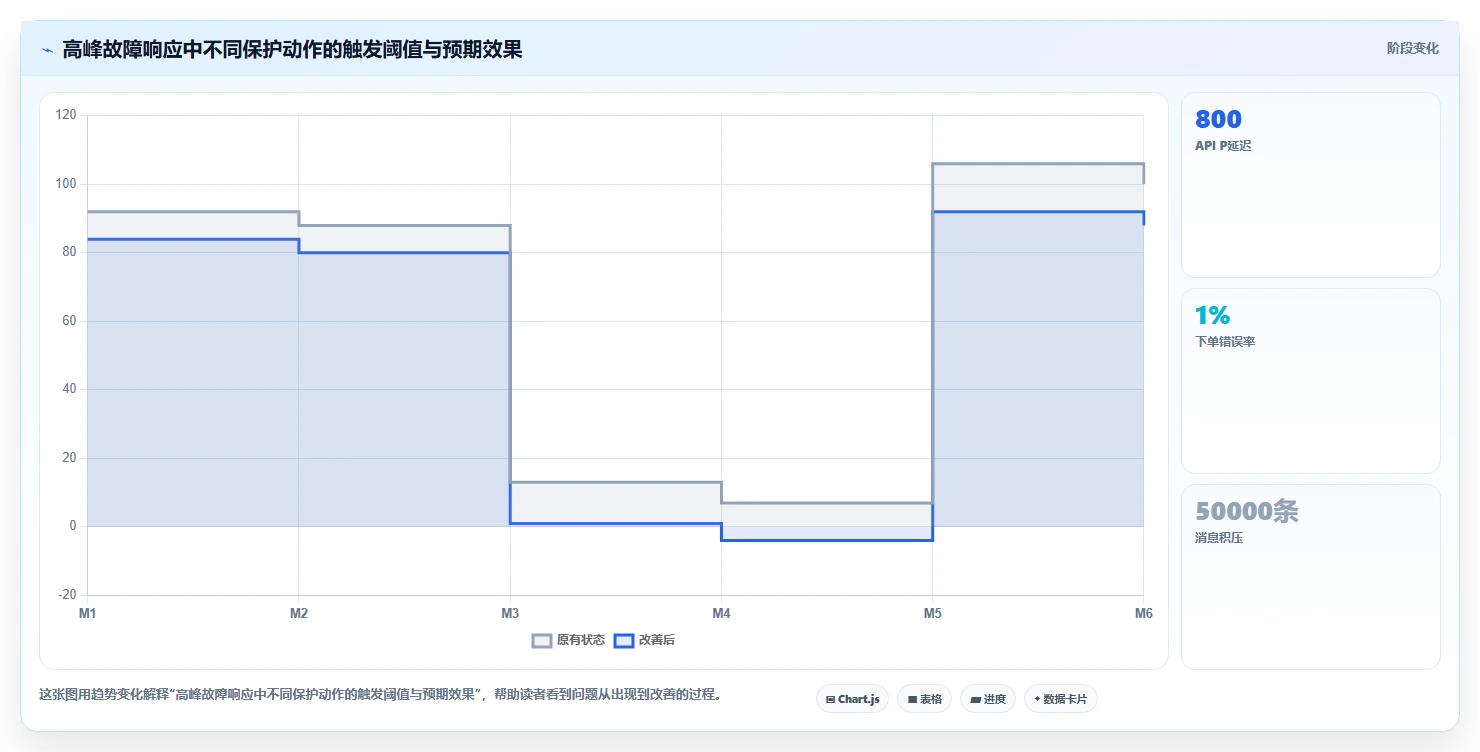Click the 下单错误率 label
The image size is (1480, 752).
tap(1225, 341)
